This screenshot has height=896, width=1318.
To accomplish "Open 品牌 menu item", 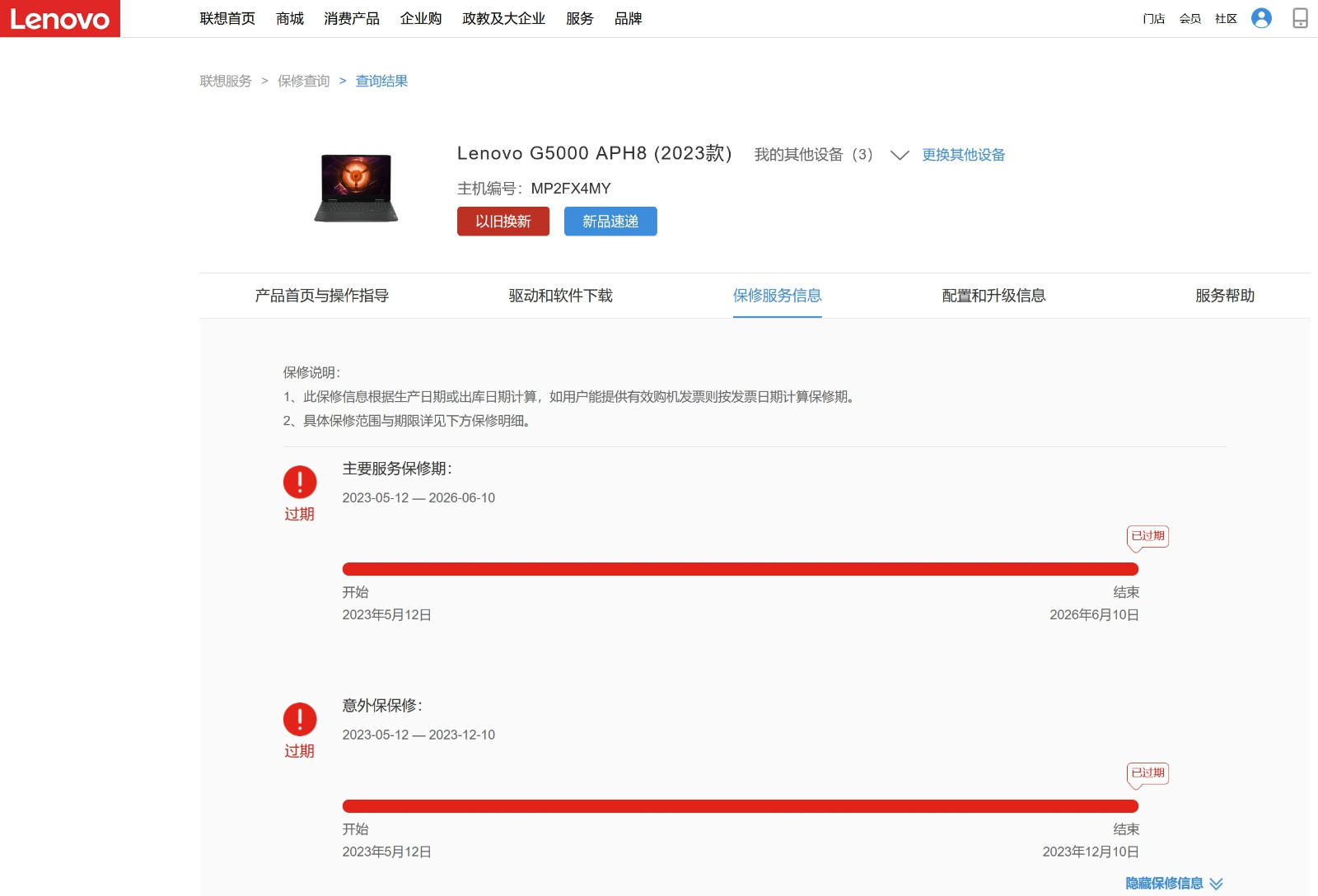I will (x=629, y=18).
